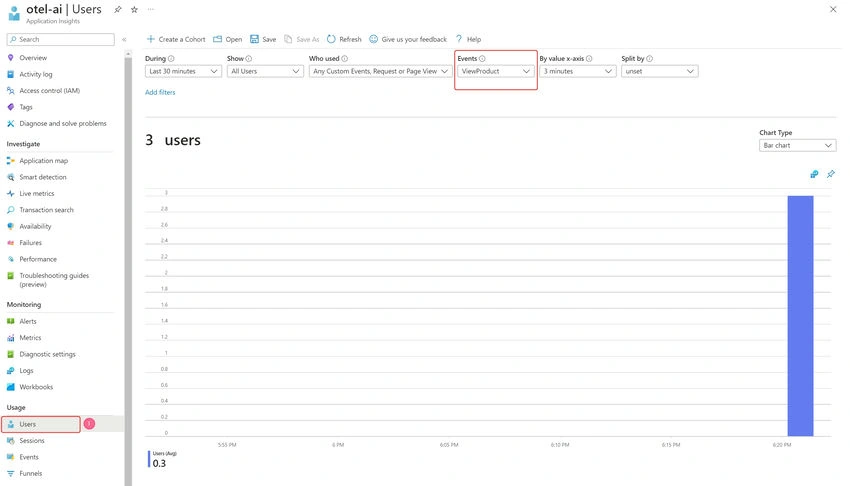Open the Events icon under Usage
850x486 pixels.
[10, 457]
